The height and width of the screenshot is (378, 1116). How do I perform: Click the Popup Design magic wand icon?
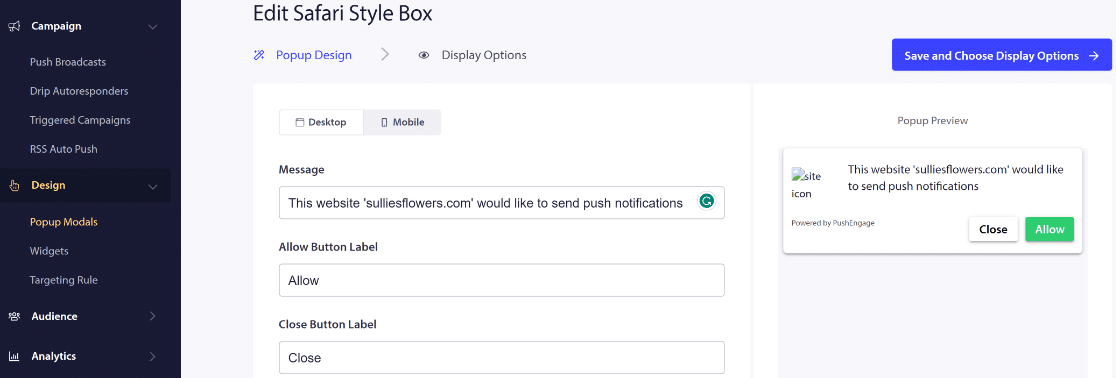[259, 55]
